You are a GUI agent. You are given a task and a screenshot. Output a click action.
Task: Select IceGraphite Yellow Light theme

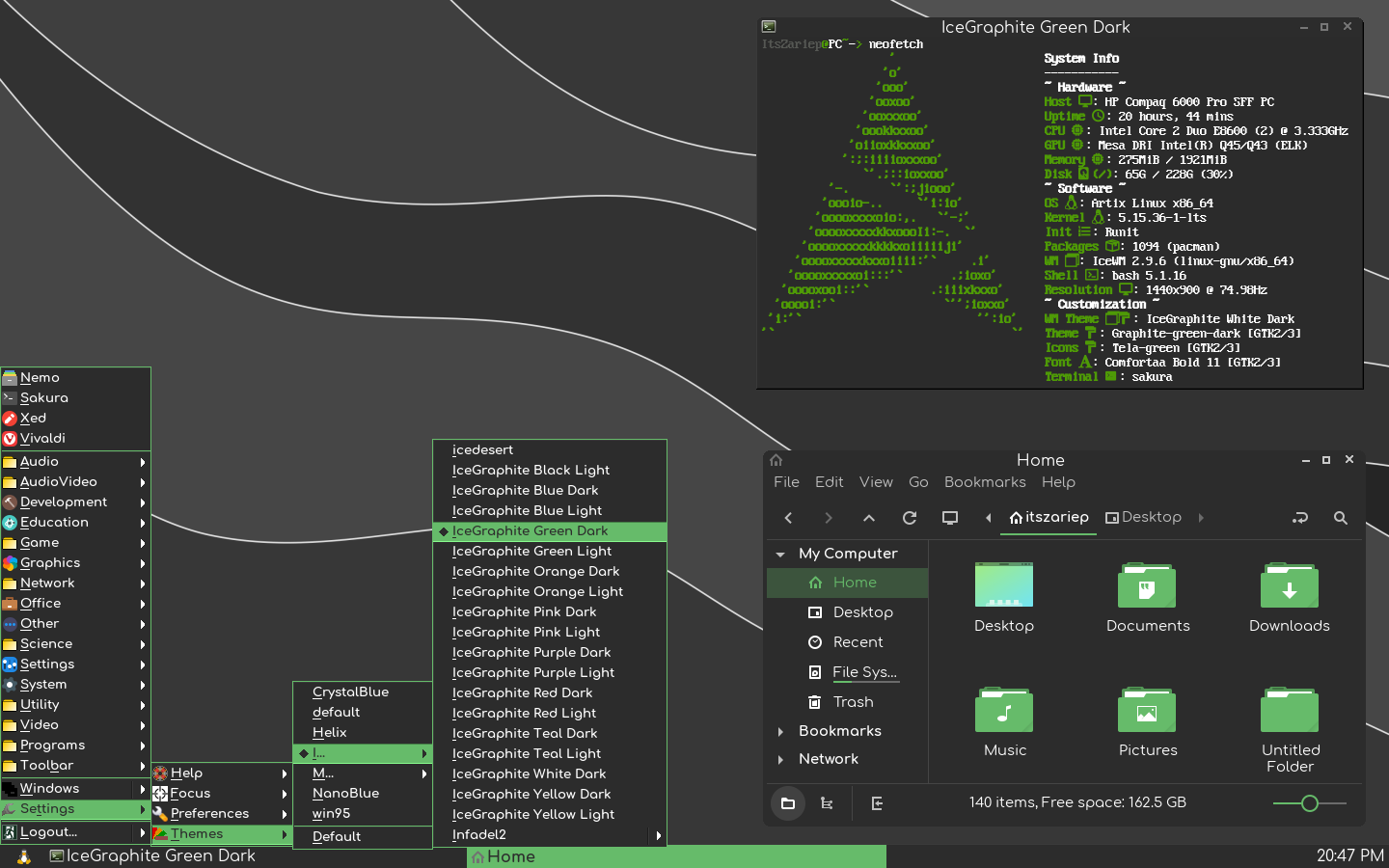point(550,815)
